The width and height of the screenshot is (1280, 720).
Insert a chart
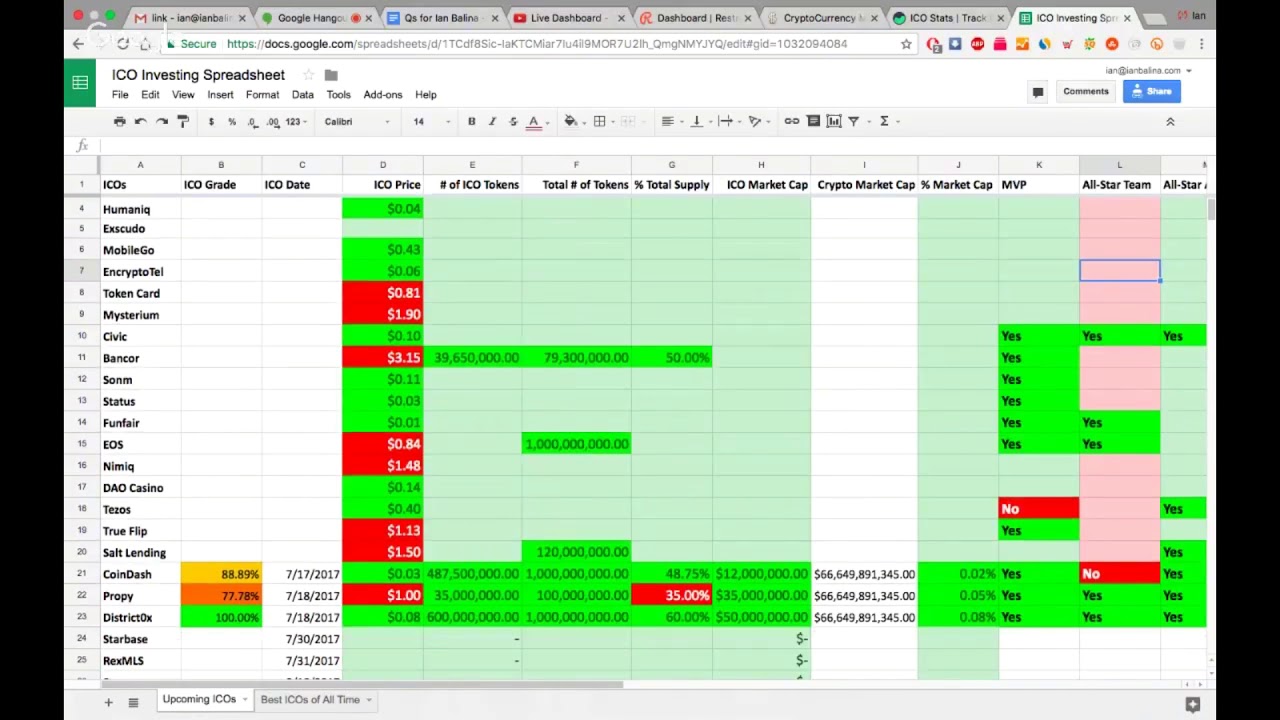coord(834,121)
